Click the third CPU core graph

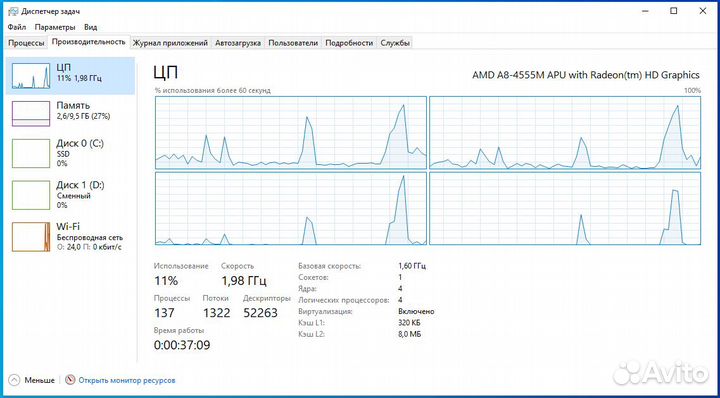pos(291,208)
